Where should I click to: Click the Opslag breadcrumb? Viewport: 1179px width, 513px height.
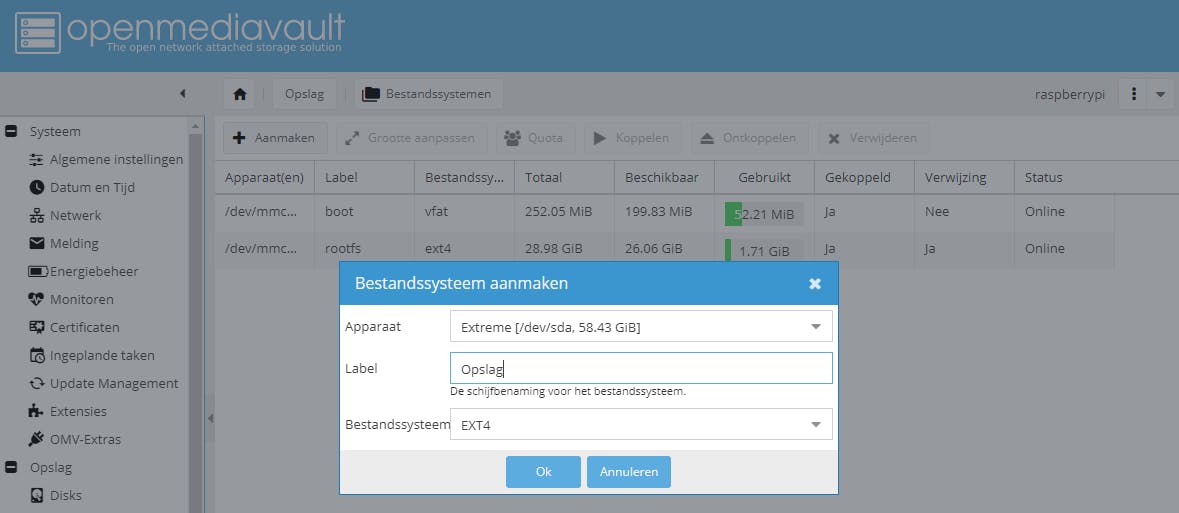tap(305, 94)
